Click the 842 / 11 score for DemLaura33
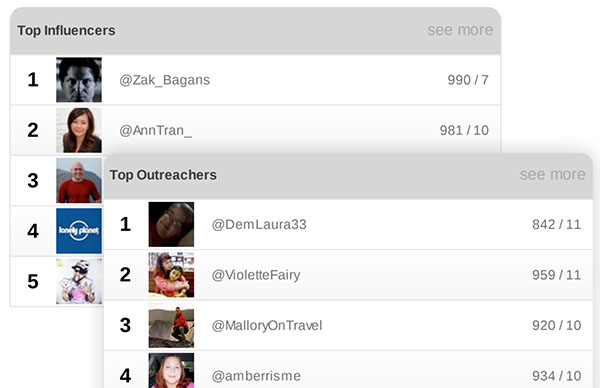The image size is (600, 388). point(557,225)
